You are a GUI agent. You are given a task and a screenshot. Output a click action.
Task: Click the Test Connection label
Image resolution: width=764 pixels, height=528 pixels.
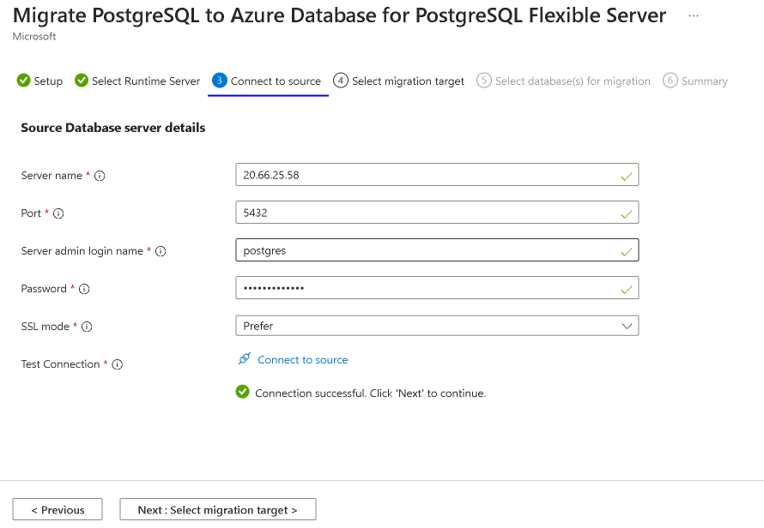[60, 364]
